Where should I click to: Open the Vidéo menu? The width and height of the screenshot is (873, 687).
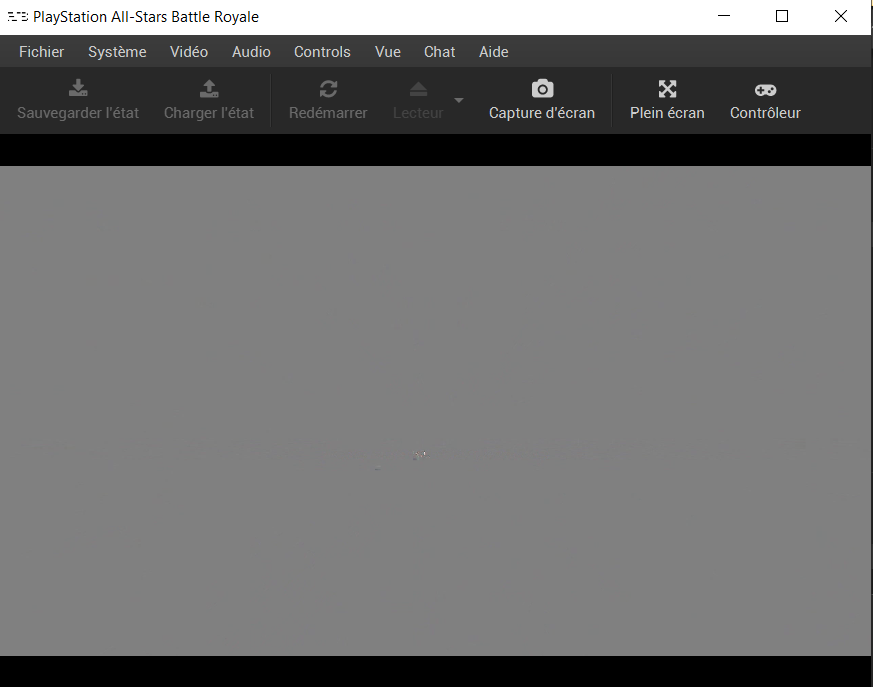click(x=189, y=52)
